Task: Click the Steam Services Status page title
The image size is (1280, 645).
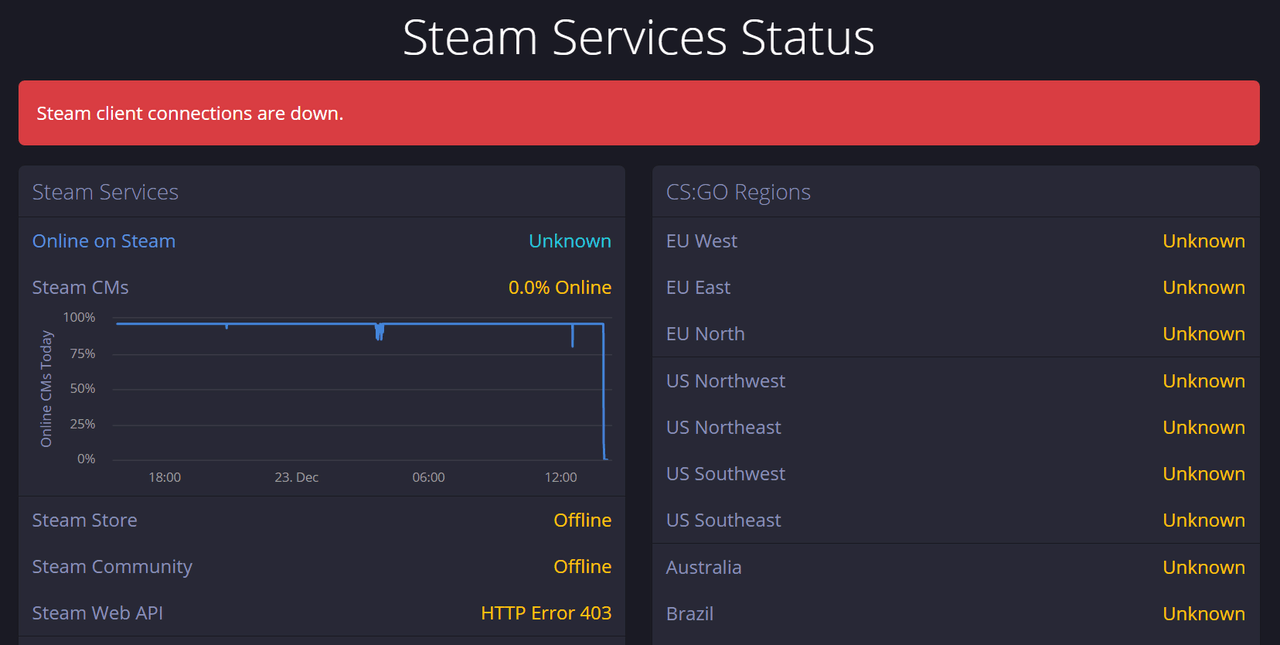Action: [639, 38]
